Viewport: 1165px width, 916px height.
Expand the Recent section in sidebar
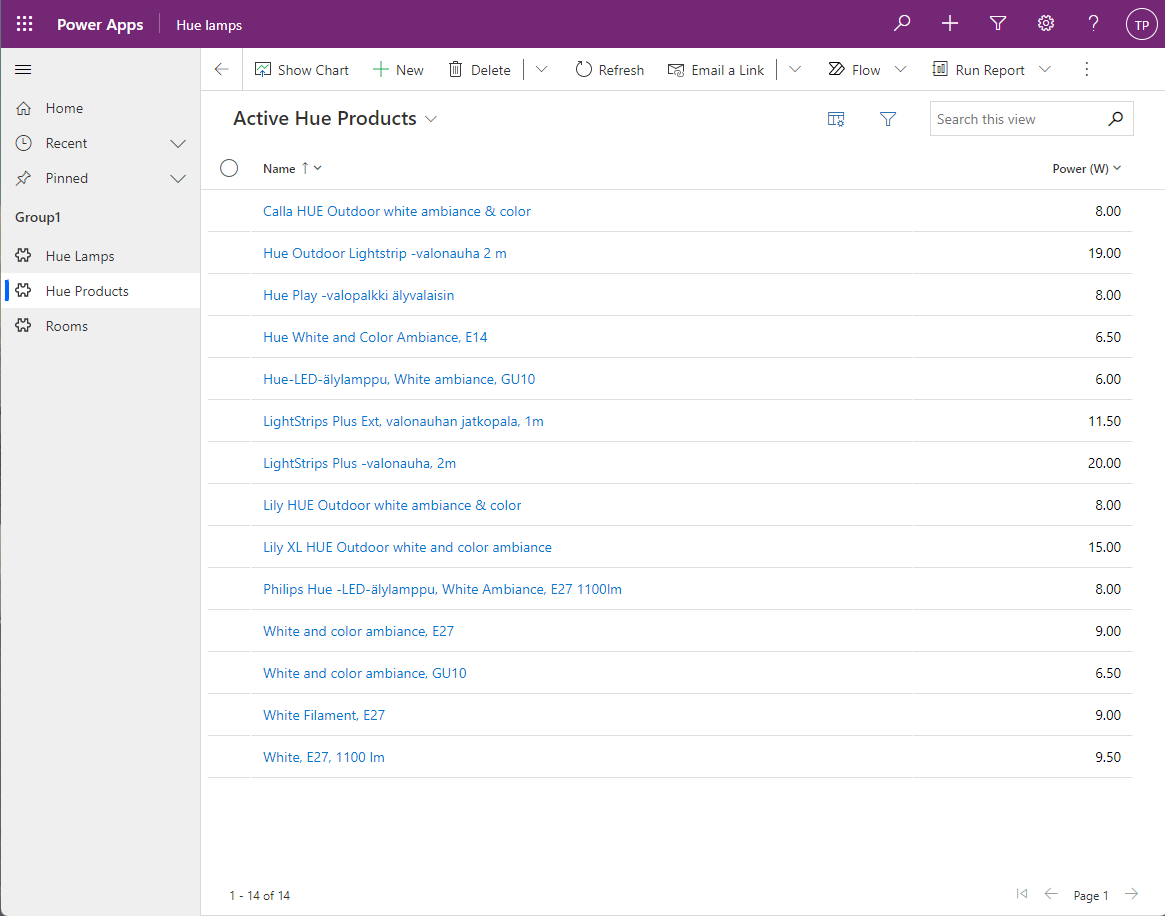click(x=178, y=143)
